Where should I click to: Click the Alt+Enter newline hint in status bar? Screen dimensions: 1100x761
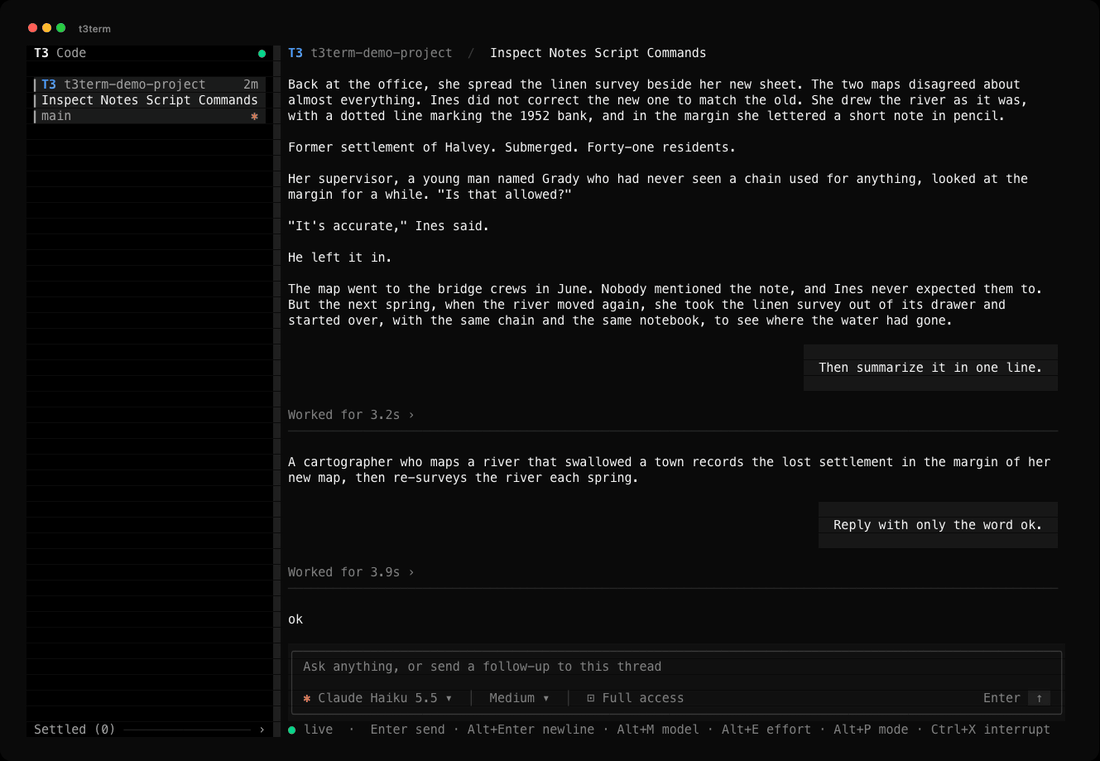(x=530, y=729)
